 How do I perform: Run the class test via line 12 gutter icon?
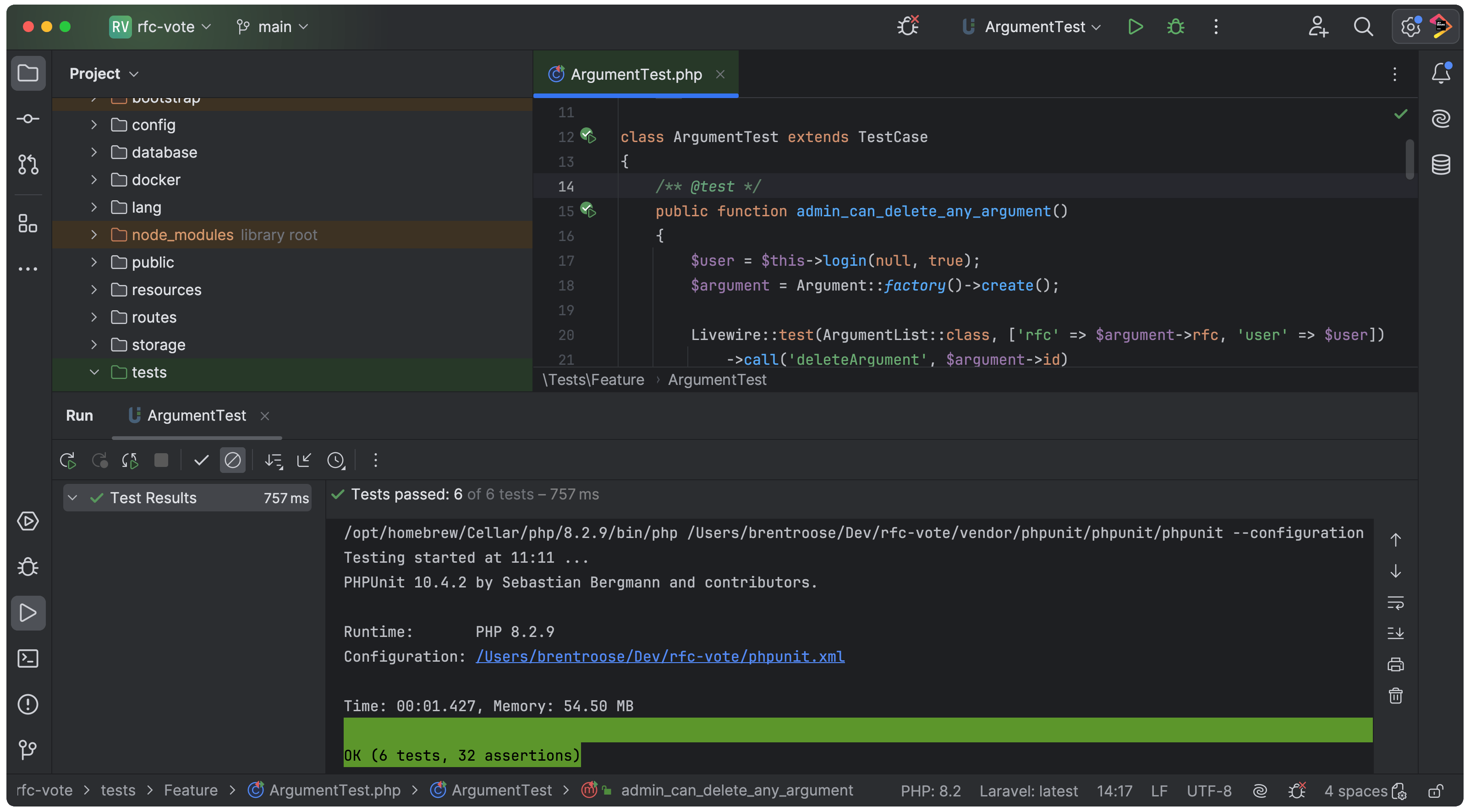[x=588, y=136]
